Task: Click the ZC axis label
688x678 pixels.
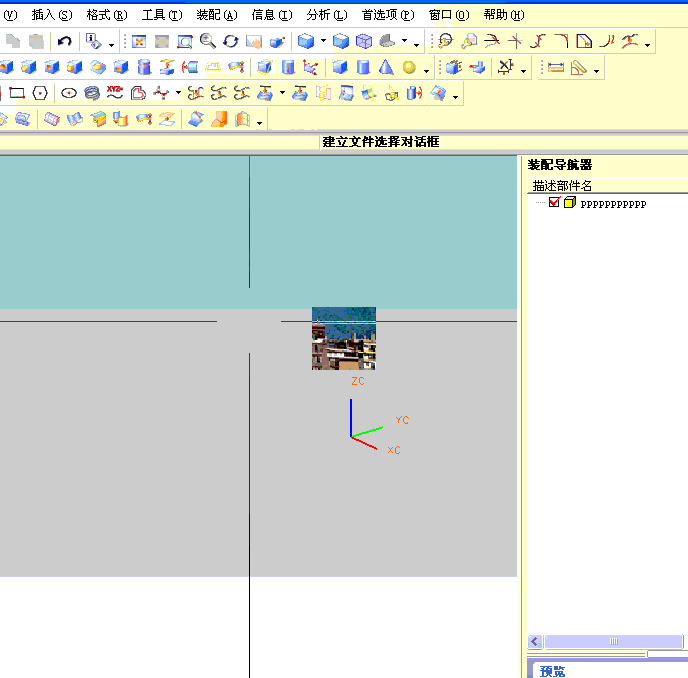Action: (x=358, y=381)
